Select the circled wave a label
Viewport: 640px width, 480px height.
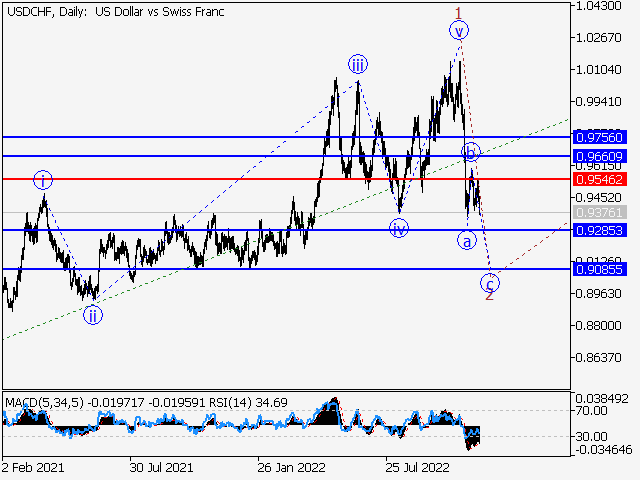(467, 240)
